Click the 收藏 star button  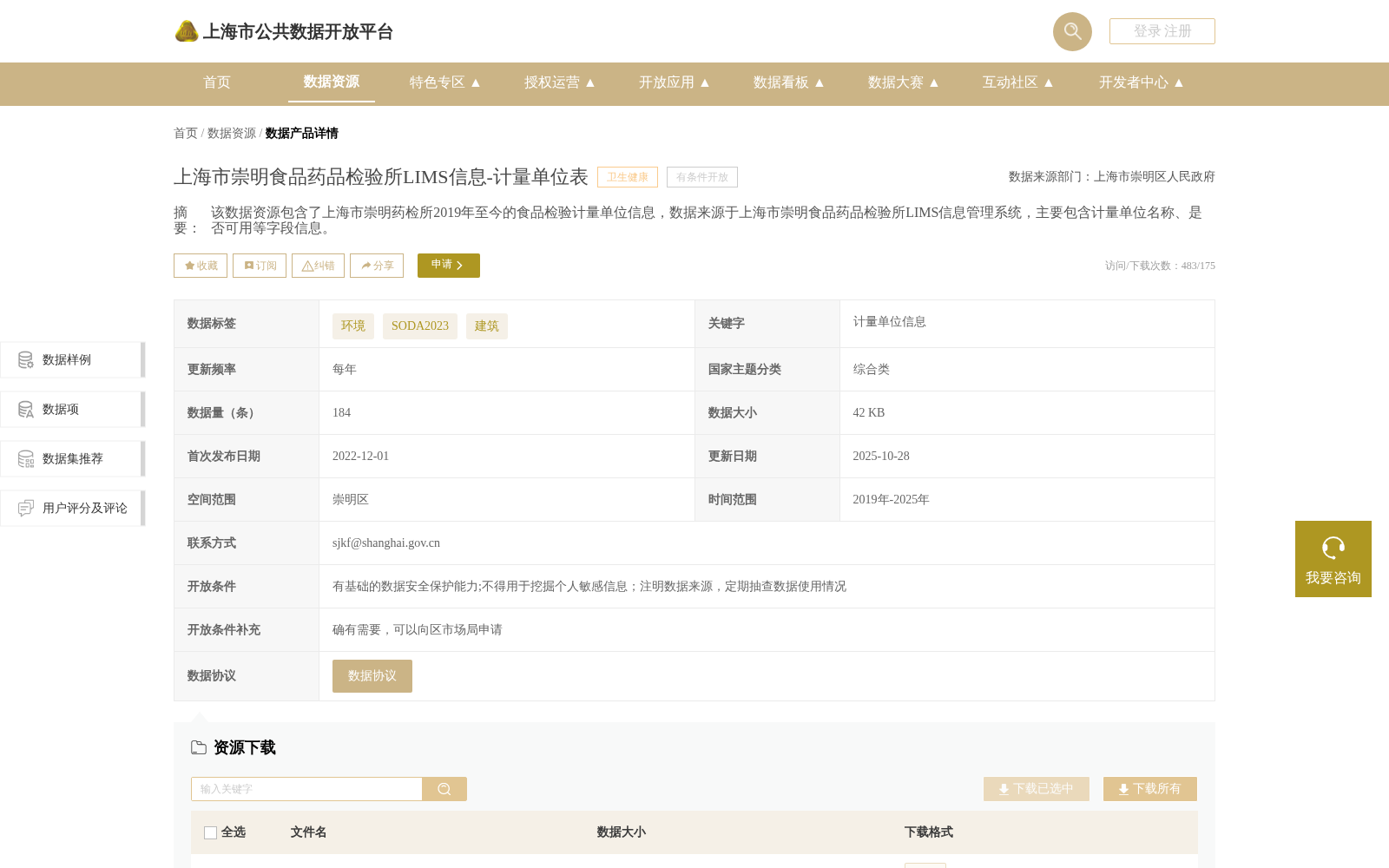[x=201, y=266]
